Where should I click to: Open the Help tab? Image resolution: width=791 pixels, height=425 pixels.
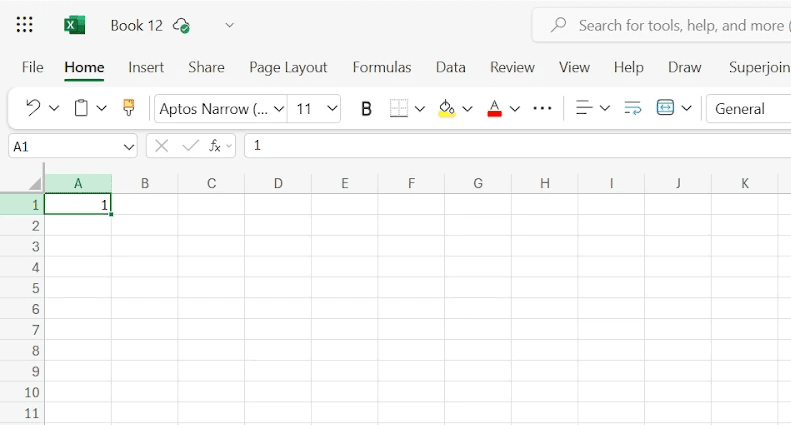coord(629,67)
